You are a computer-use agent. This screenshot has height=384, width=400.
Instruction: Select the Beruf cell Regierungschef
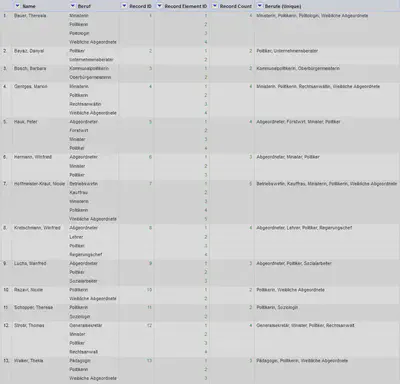point(86,255)
